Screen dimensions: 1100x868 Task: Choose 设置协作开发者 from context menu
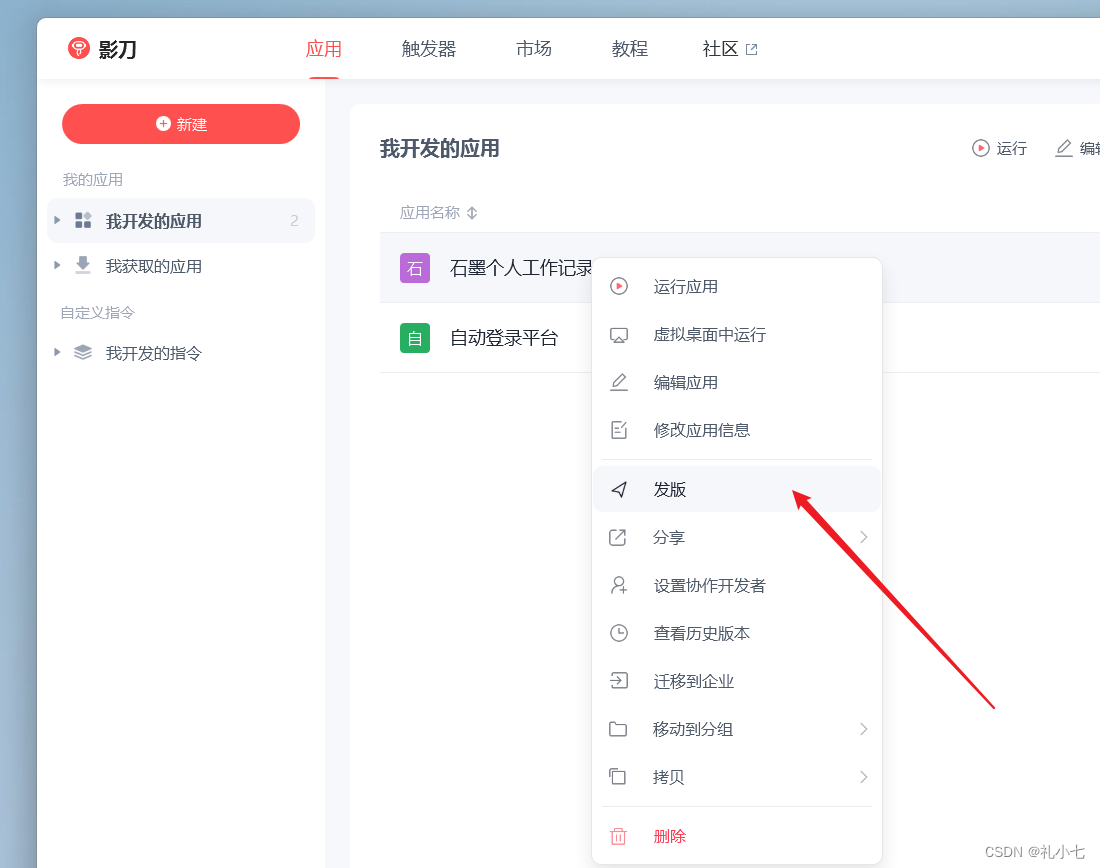(737, 585)
